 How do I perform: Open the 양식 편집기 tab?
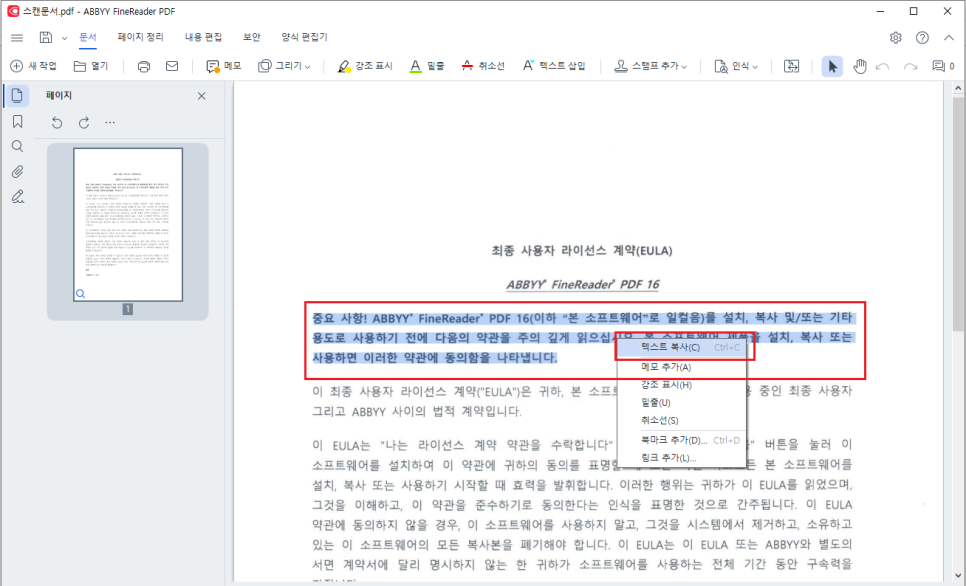(x=304, y=37)
